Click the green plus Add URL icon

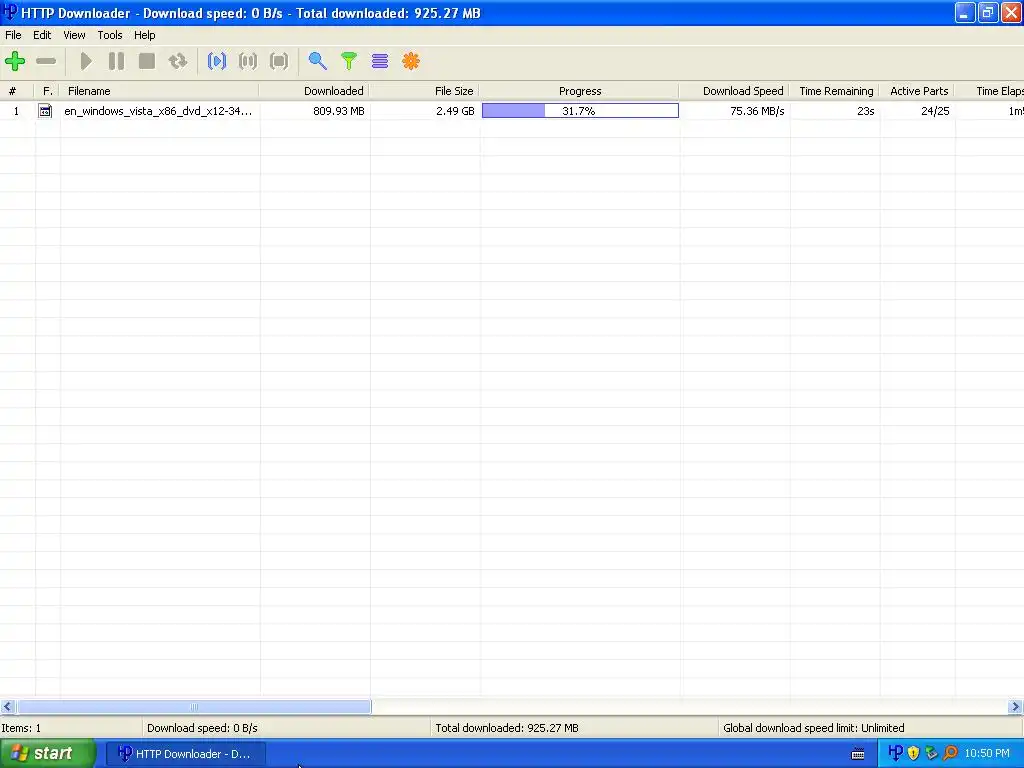[x=15, y=61]
